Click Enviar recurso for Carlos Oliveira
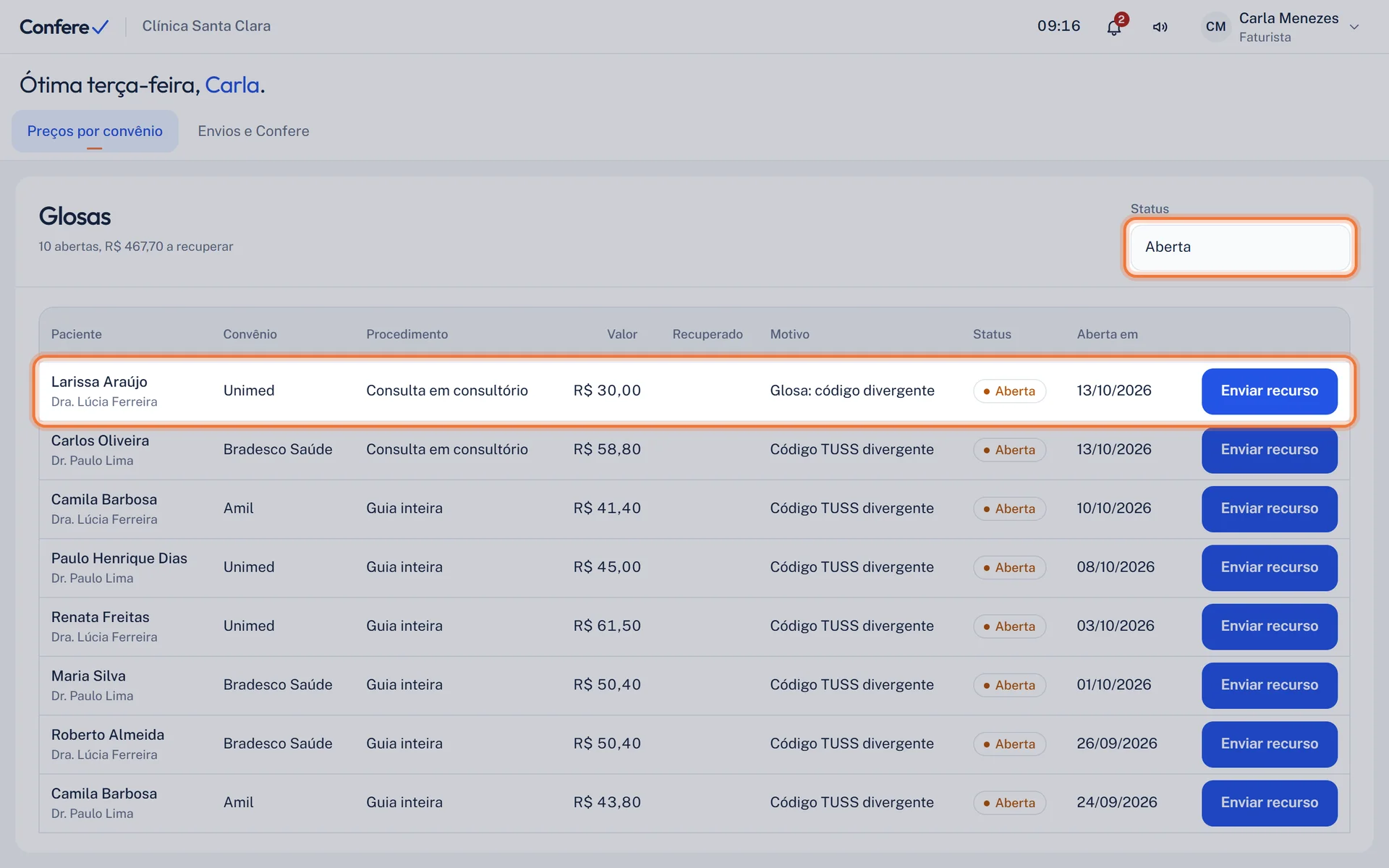Image resolution: width=1389 pixels, height=868 pixels. (1270, 450)
